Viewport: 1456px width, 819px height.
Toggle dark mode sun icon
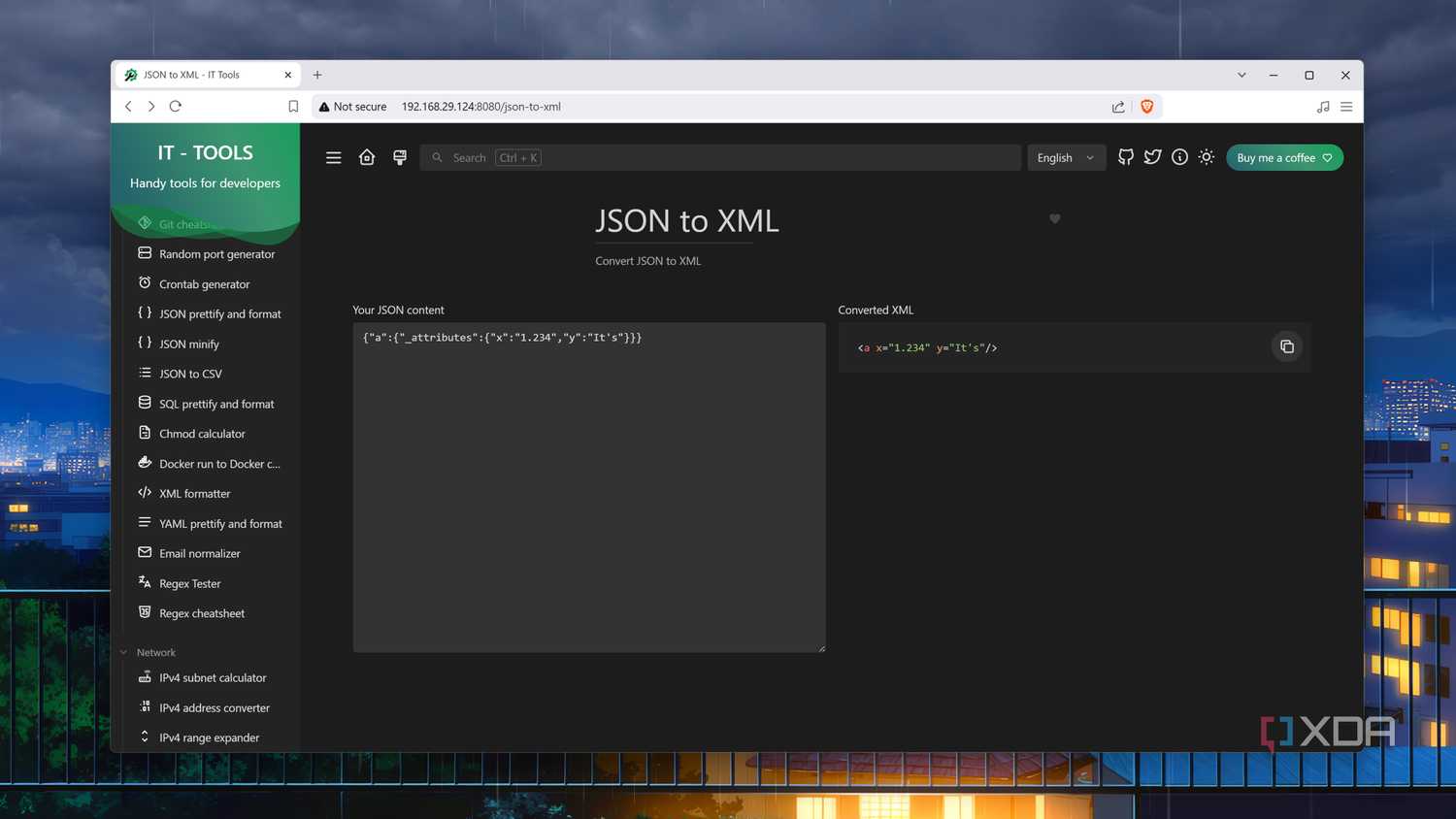(x=1207, y=157)
